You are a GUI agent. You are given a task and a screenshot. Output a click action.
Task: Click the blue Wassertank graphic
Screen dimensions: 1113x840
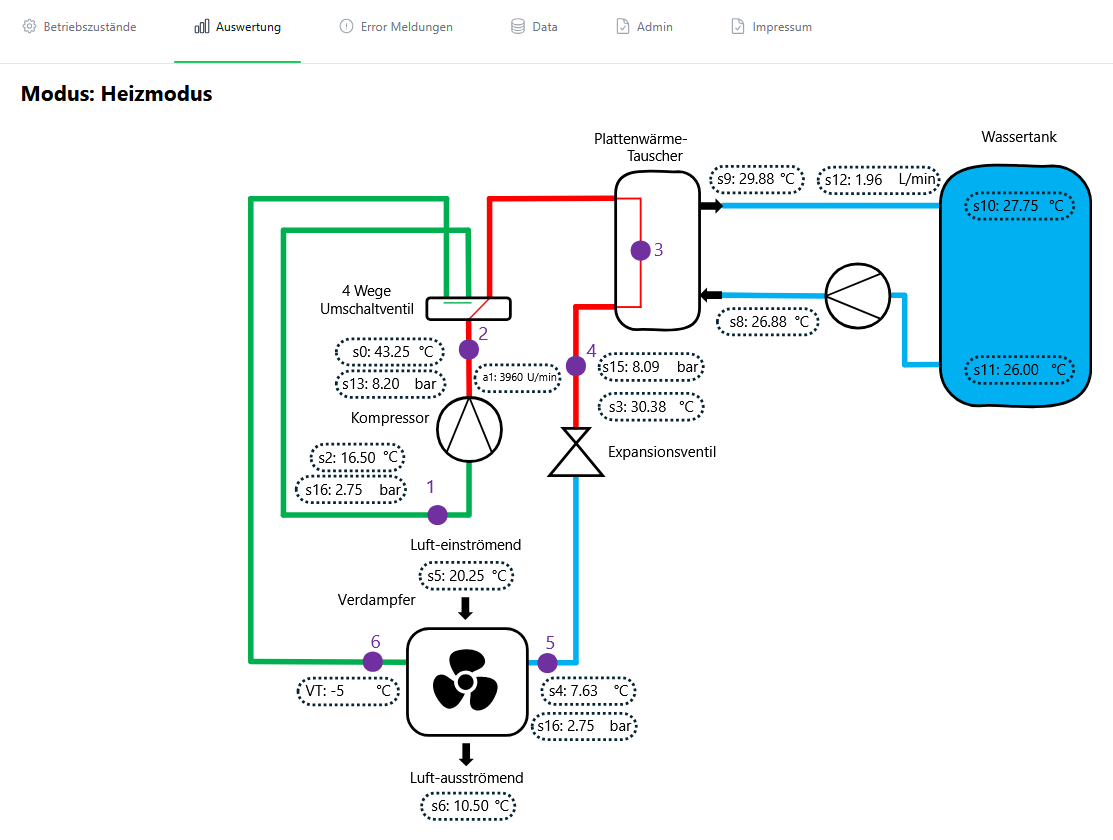pos(1016,285)
